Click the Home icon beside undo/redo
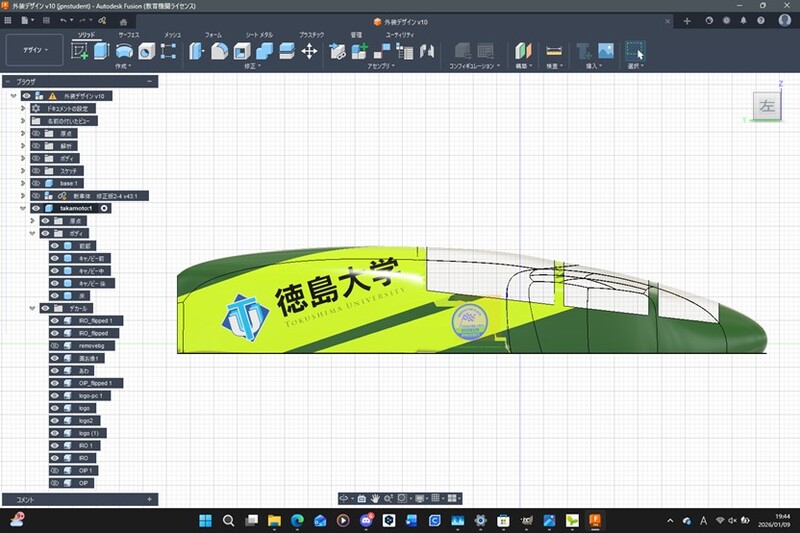This screenshot has height=533, width=800. click(121, 20)
